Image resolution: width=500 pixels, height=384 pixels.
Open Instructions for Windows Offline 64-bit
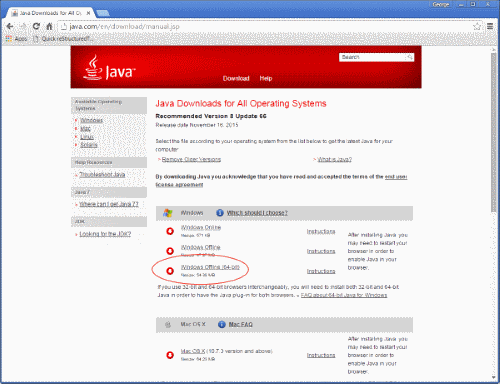pyautogui.click(x=321, y=271)
